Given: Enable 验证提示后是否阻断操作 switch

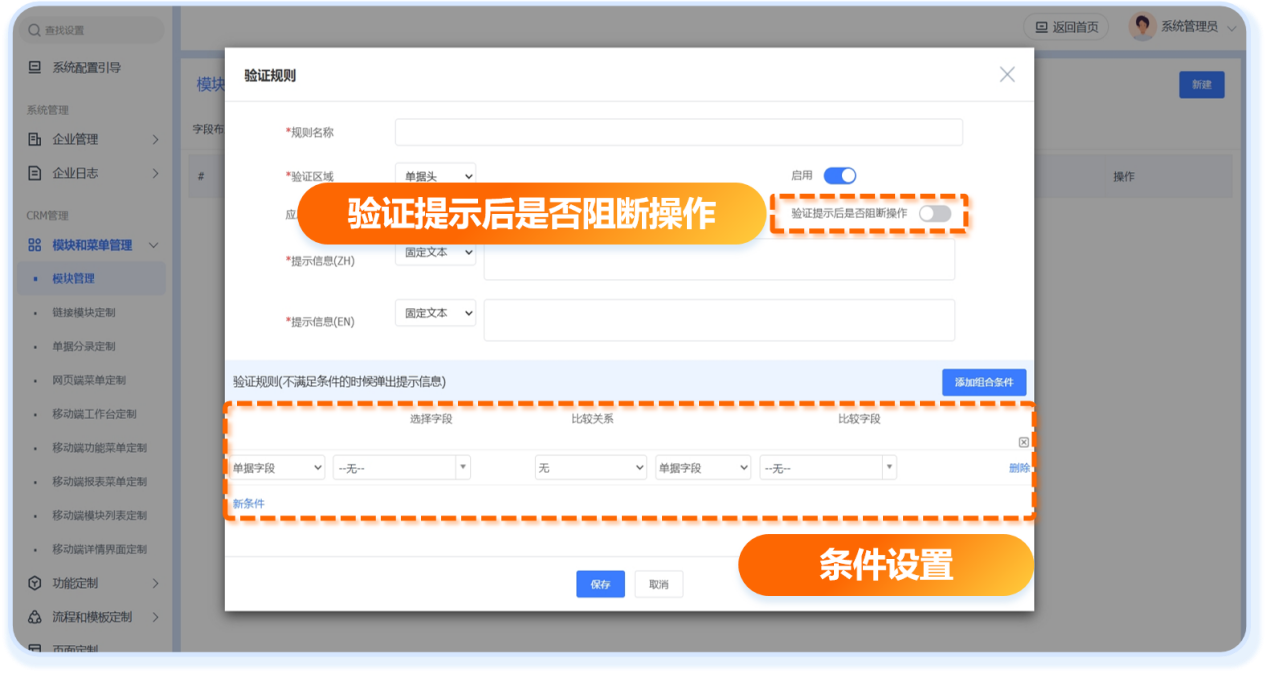Looking at the screenshot, I should 934,213.
